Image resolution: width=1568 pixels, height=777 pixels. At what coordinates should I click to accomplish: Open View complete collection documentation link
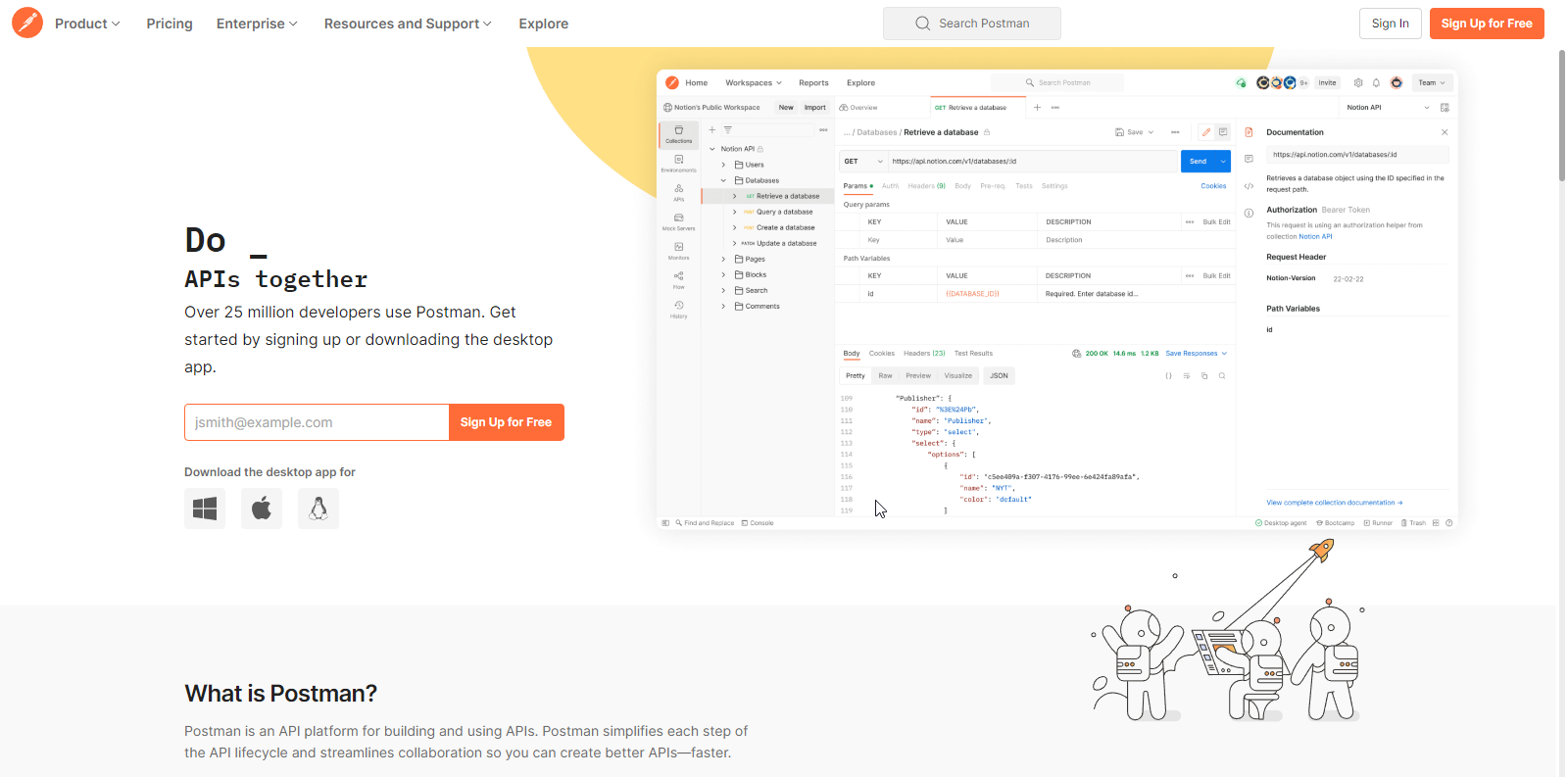click(1335, 503)
